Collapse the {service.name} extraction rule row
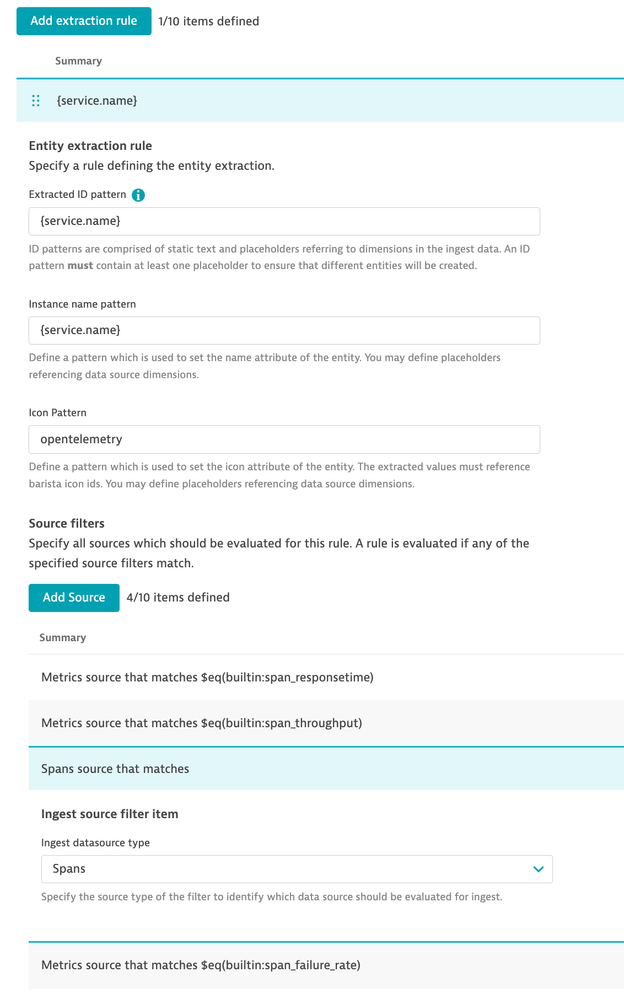Viewport: 624px width, 999px height. tap(320, 101)
